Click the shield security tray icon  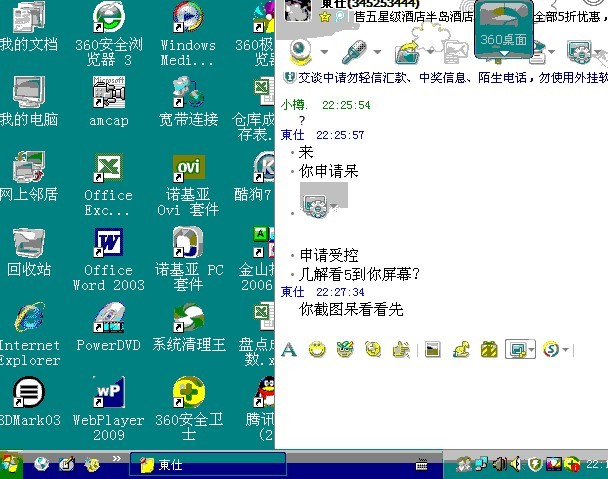coord(535,464)
